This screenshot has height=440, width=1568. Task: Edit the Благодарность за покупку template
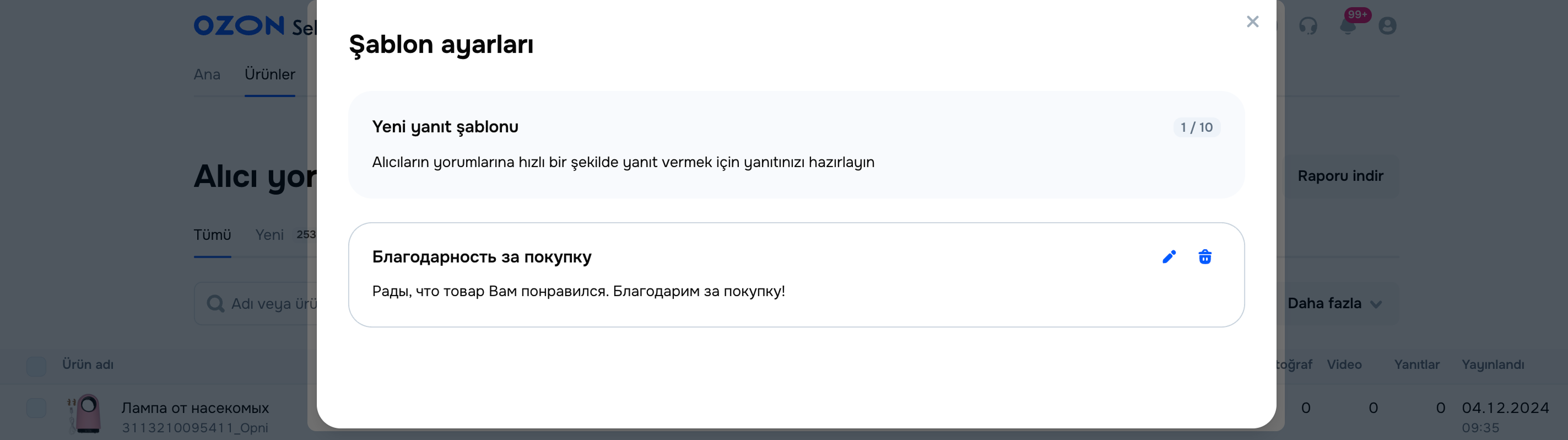[x=1169, y=257]
